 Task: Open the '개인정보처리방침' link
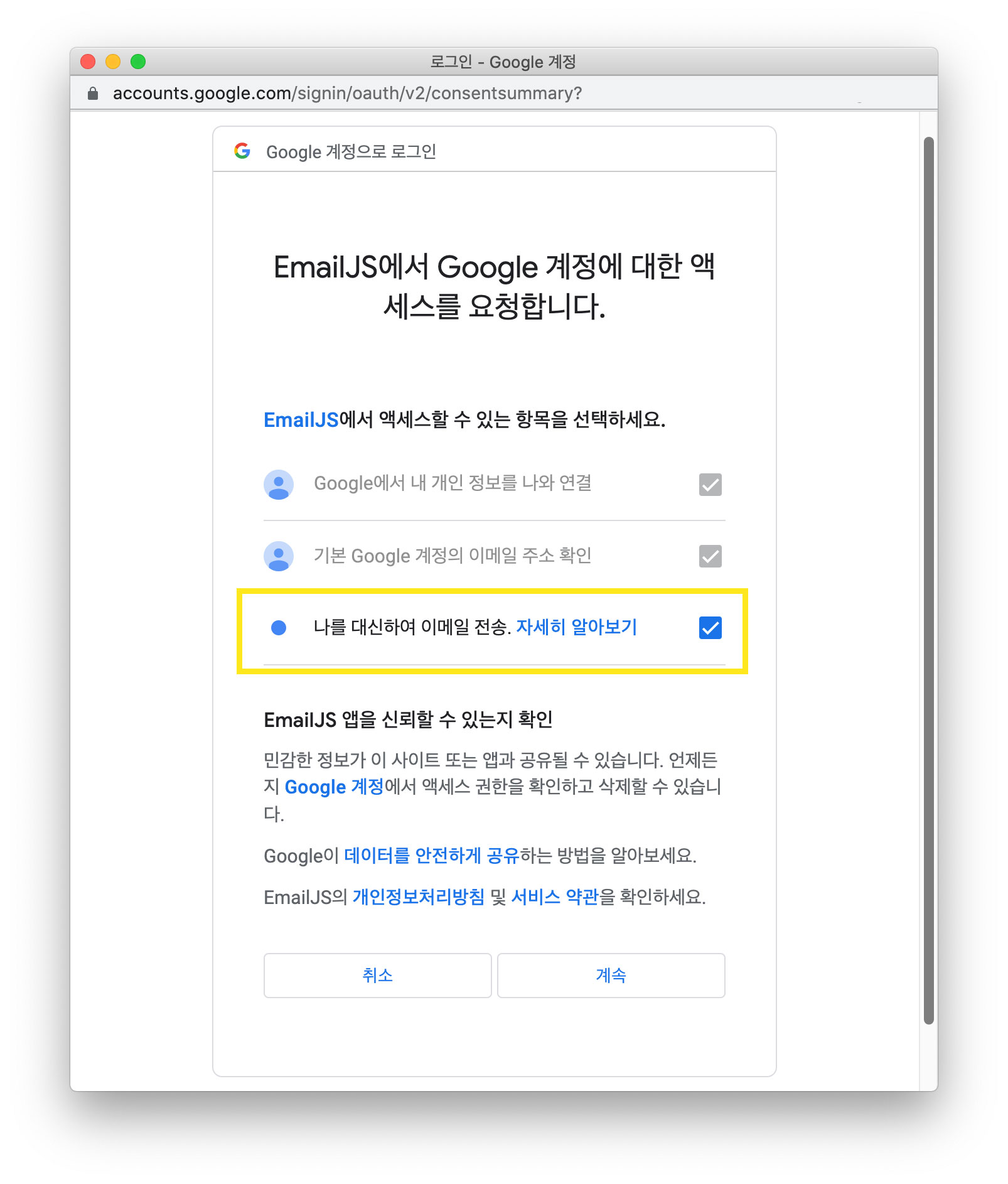419,896
